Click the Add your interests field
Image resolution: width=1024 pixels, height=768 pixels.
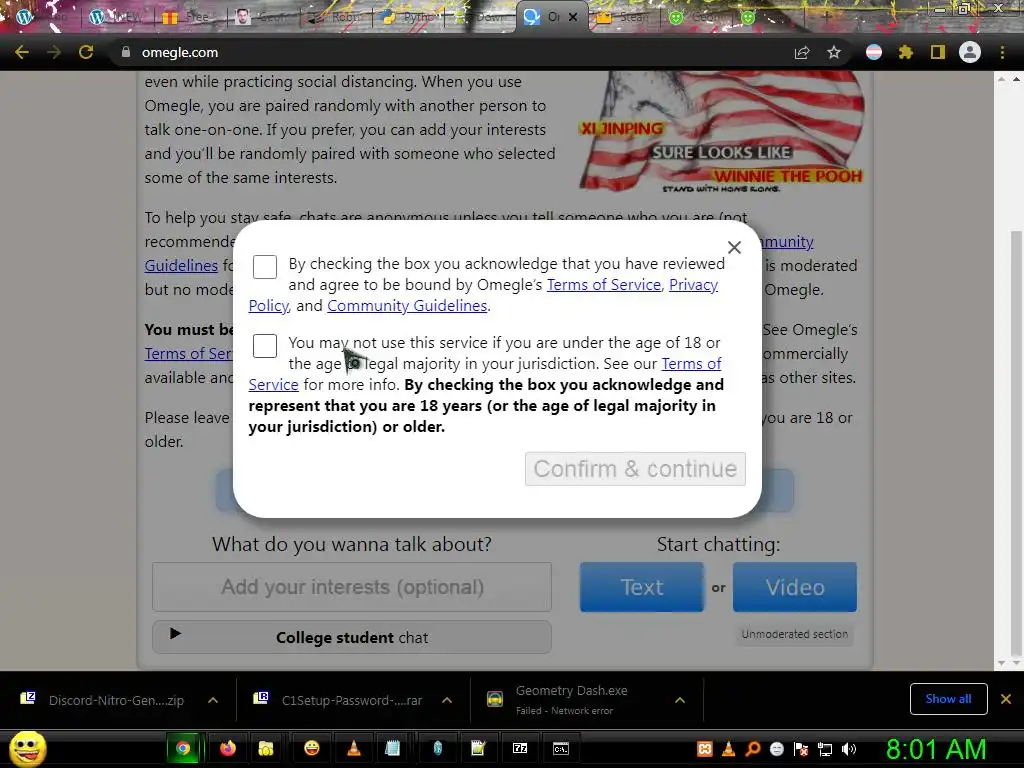click(x=352, y=587)
